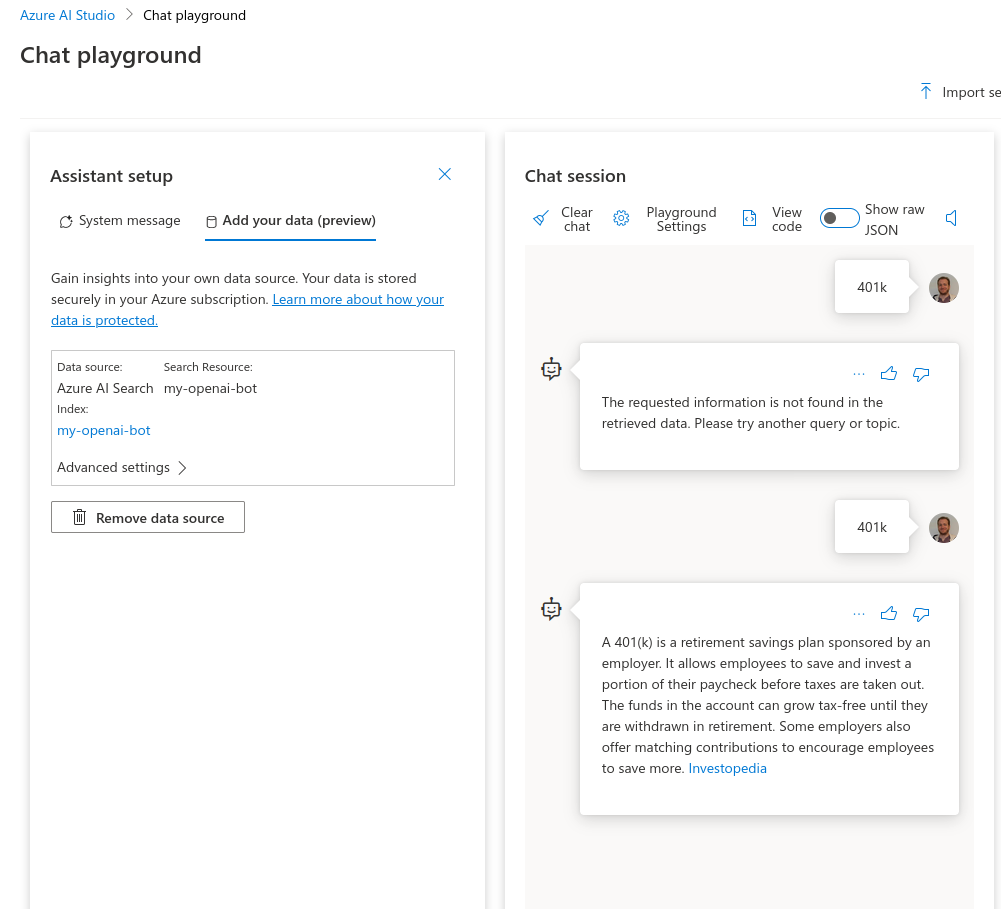This screenshot has height=909, width=1001.
Task: Click the Chat session heading
Action: click(575, 176)
